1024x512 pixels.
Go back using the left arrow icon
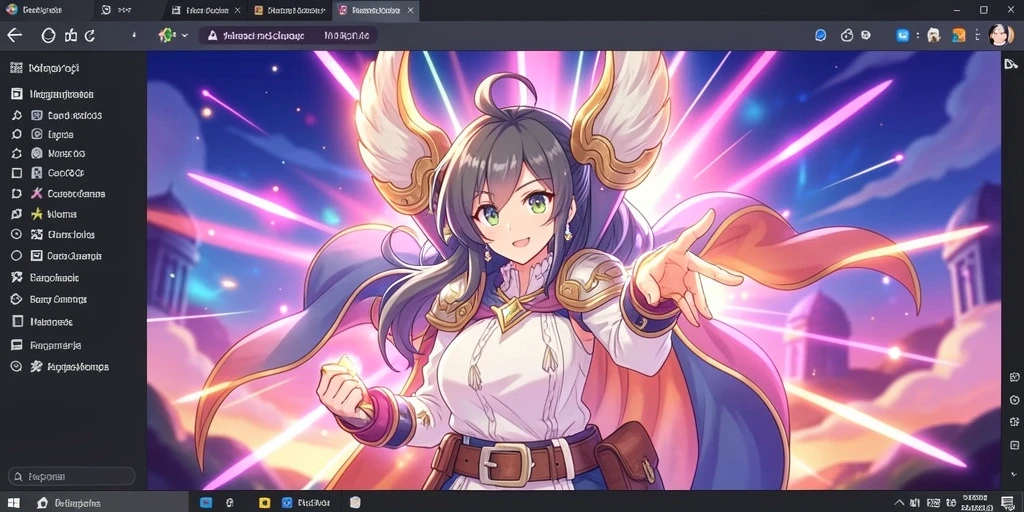[x=14, y=35]
